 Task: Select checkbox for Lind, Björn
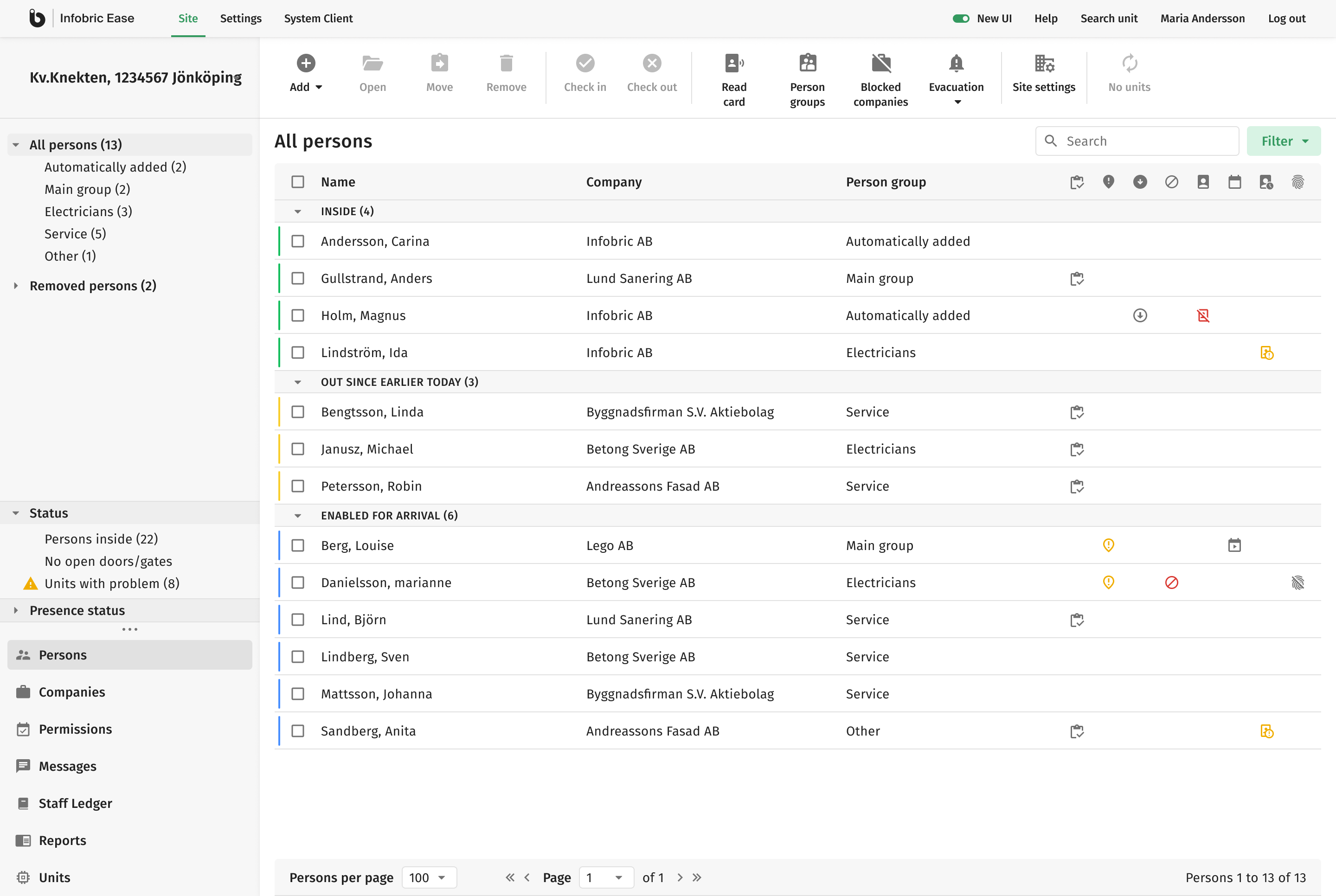tap(298, 620)
